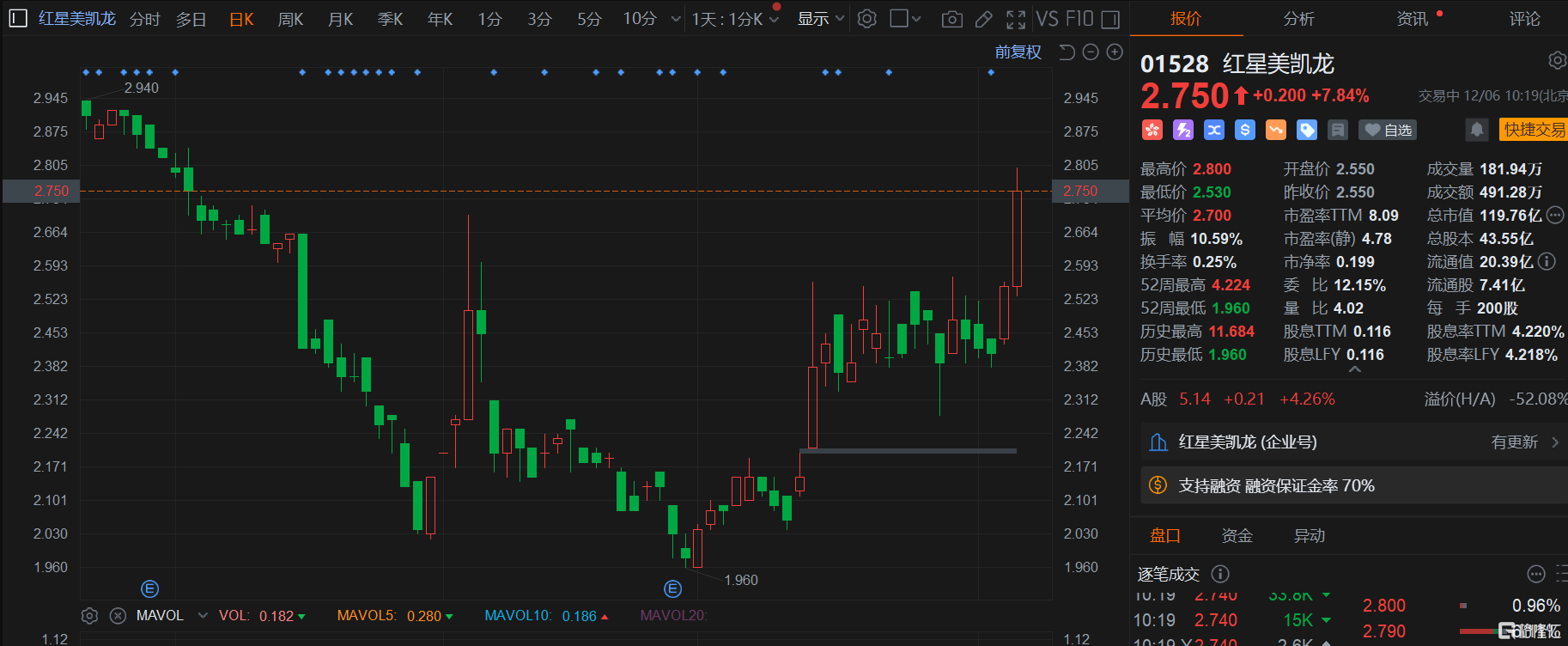The image size is (1568, 646).
Task: Toggle the left sidebar panel icon
Action: point(18,18)
